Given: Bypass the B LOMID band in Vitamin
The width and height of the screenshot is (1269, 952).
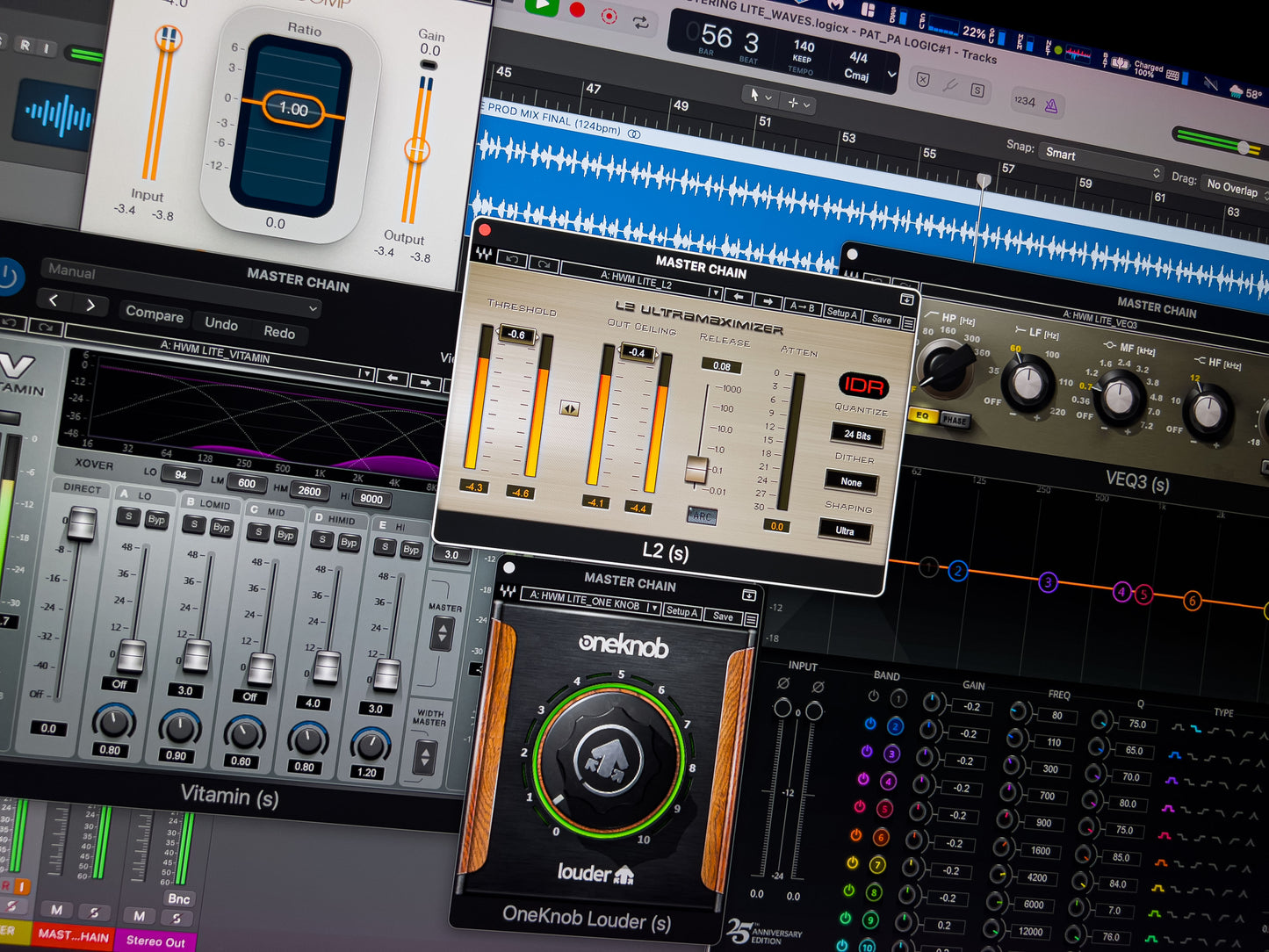Looking at the screenshot, I should pos(221,527).
